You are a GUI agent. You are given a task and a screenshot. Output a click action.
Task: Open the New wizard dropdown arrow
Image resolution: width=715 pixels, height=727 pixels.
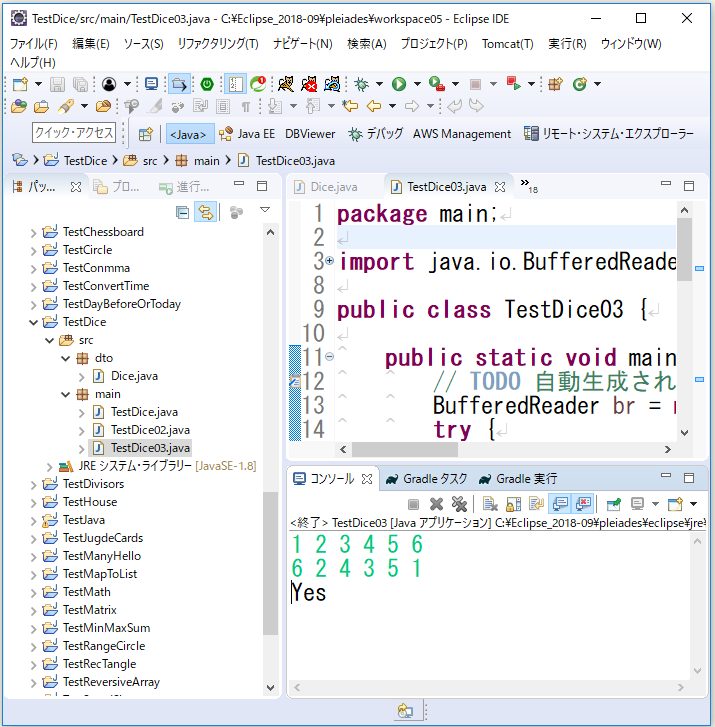click(x=38, y=84)
